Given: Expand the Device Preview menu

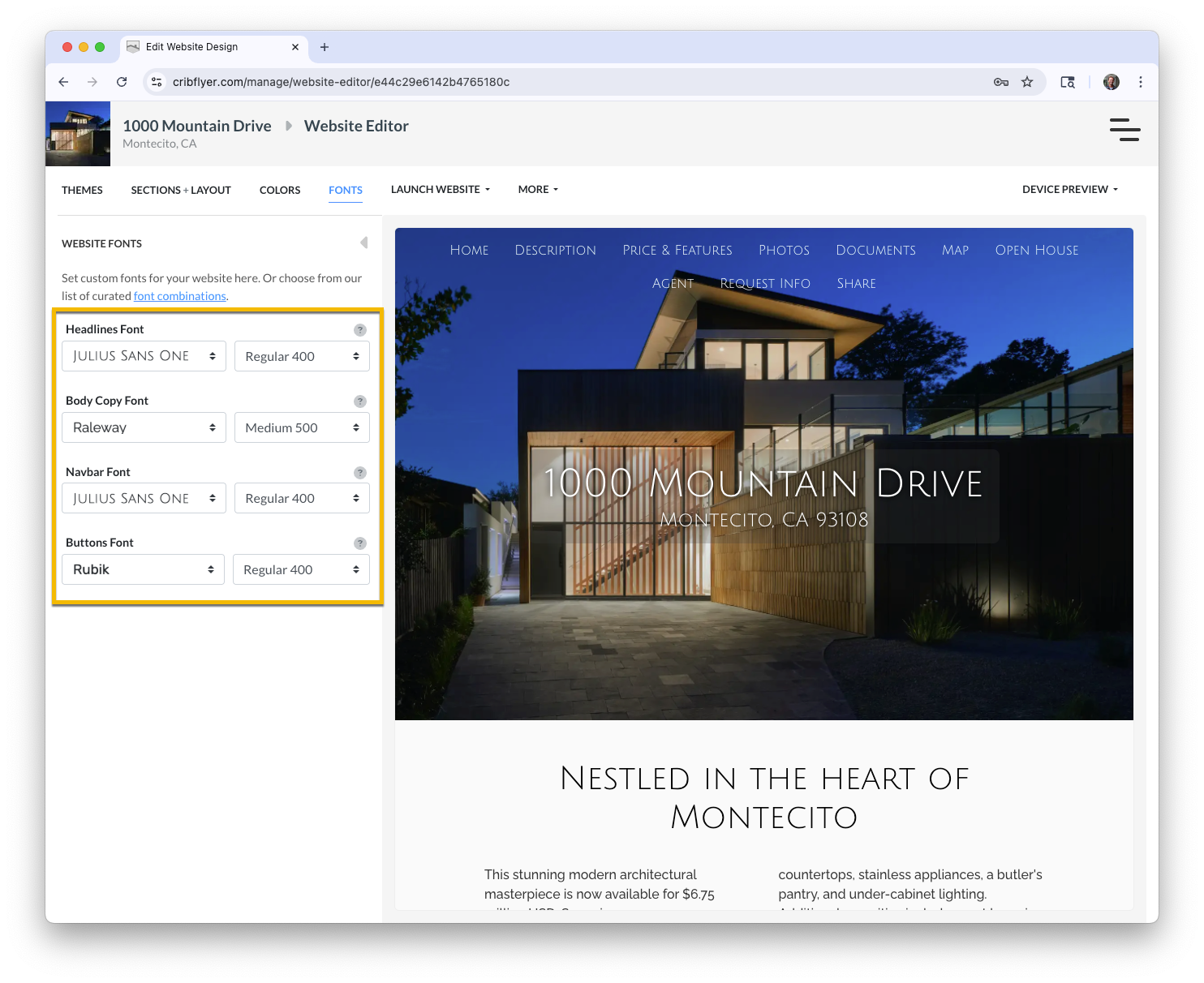Looking at the screenshot, I should [1070, 189].
